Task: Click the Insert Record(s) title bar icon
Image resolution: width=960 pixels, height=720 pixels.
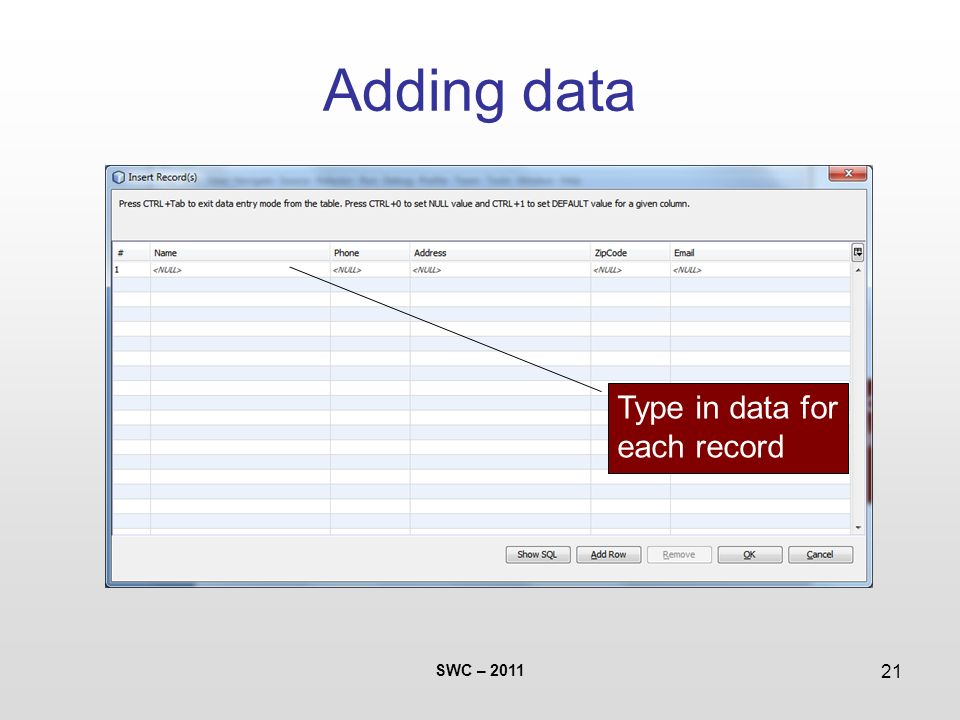Action: (x=118, y=178)
